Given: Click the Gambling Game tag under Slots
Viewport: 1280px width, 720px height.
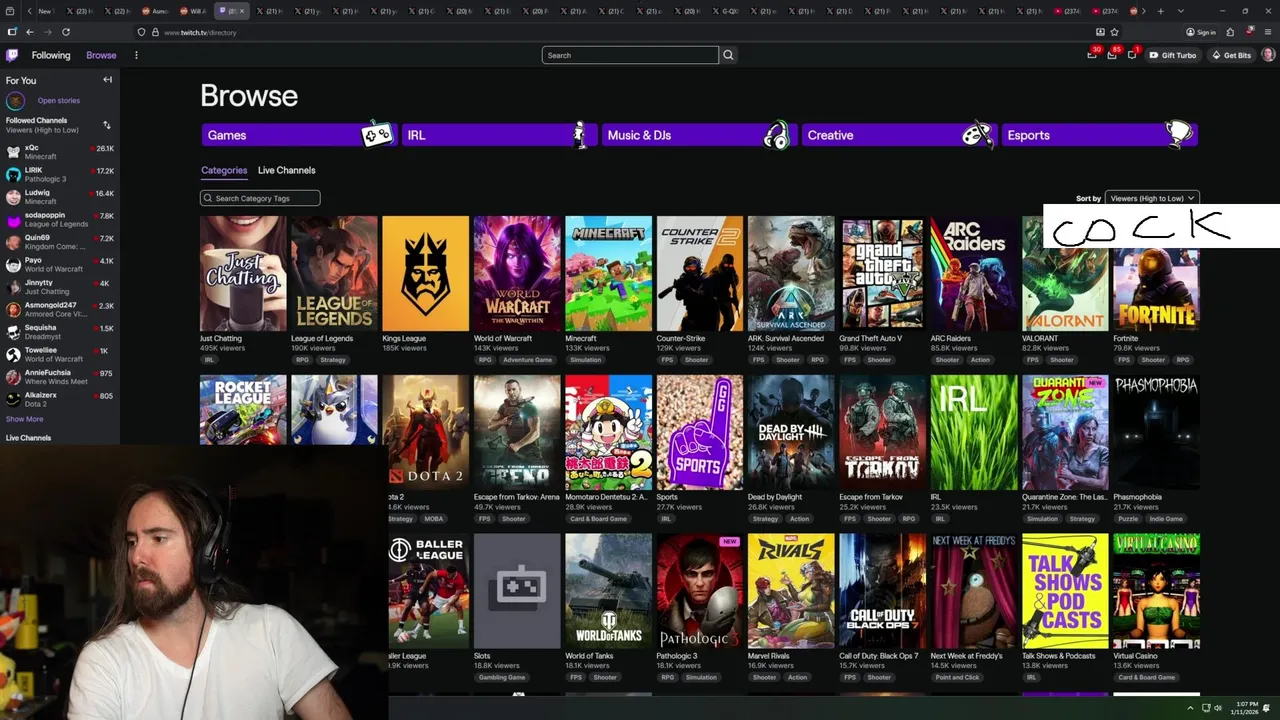Looking at the screenshot, I should (x=502, y=677).
